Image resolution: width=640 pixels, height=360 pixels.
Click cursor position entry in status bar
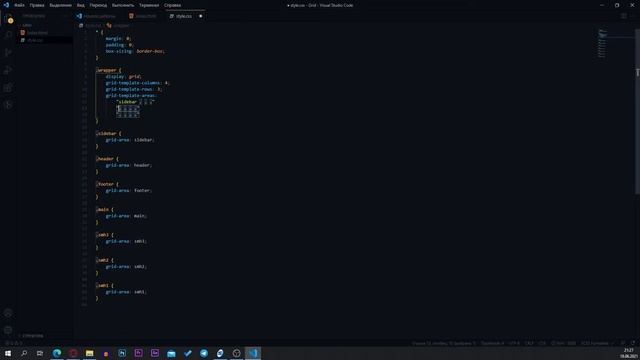pos(444,343)
